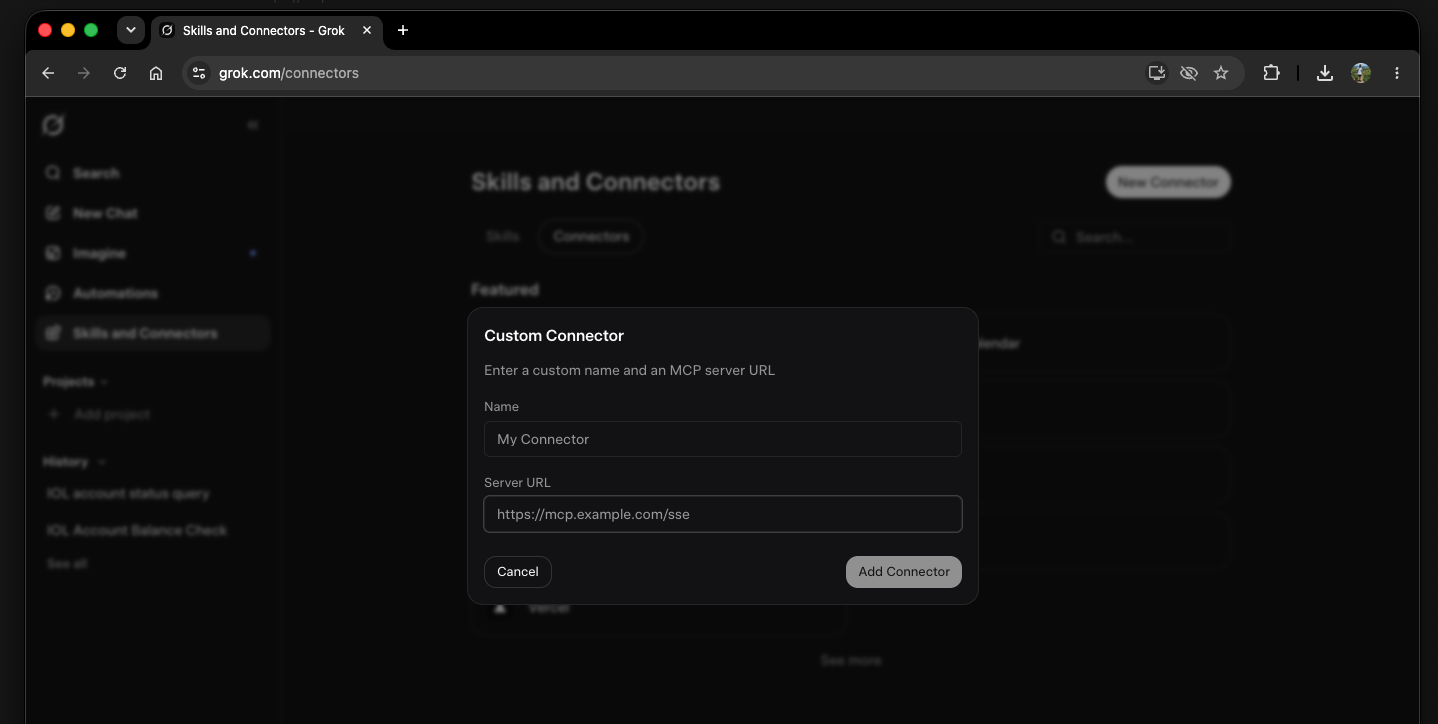Screen dimensions: 1438x724
Task: Click the Vercel connector row
Action: pyautogui.click(x=657, y=608)
